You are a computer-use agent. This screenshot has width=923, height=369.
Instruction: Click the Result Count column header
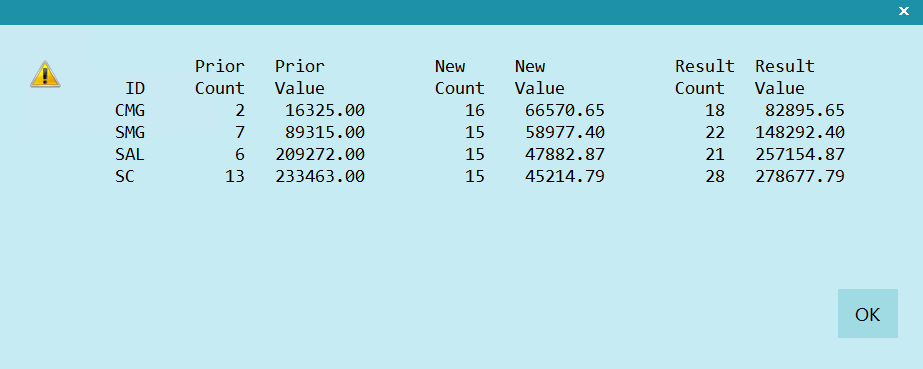point(705,77)
